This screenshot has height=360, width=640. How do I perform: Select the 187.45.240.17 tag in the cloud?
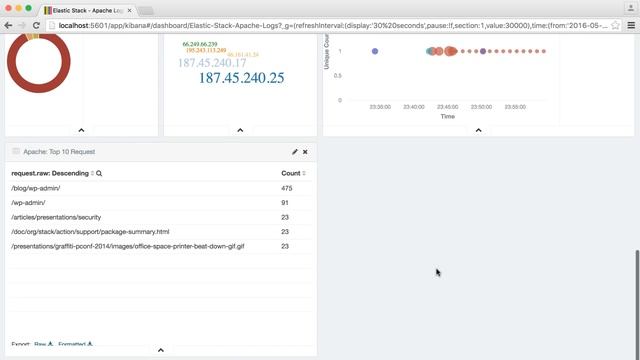pyautogui.click(x=212, y=63)
